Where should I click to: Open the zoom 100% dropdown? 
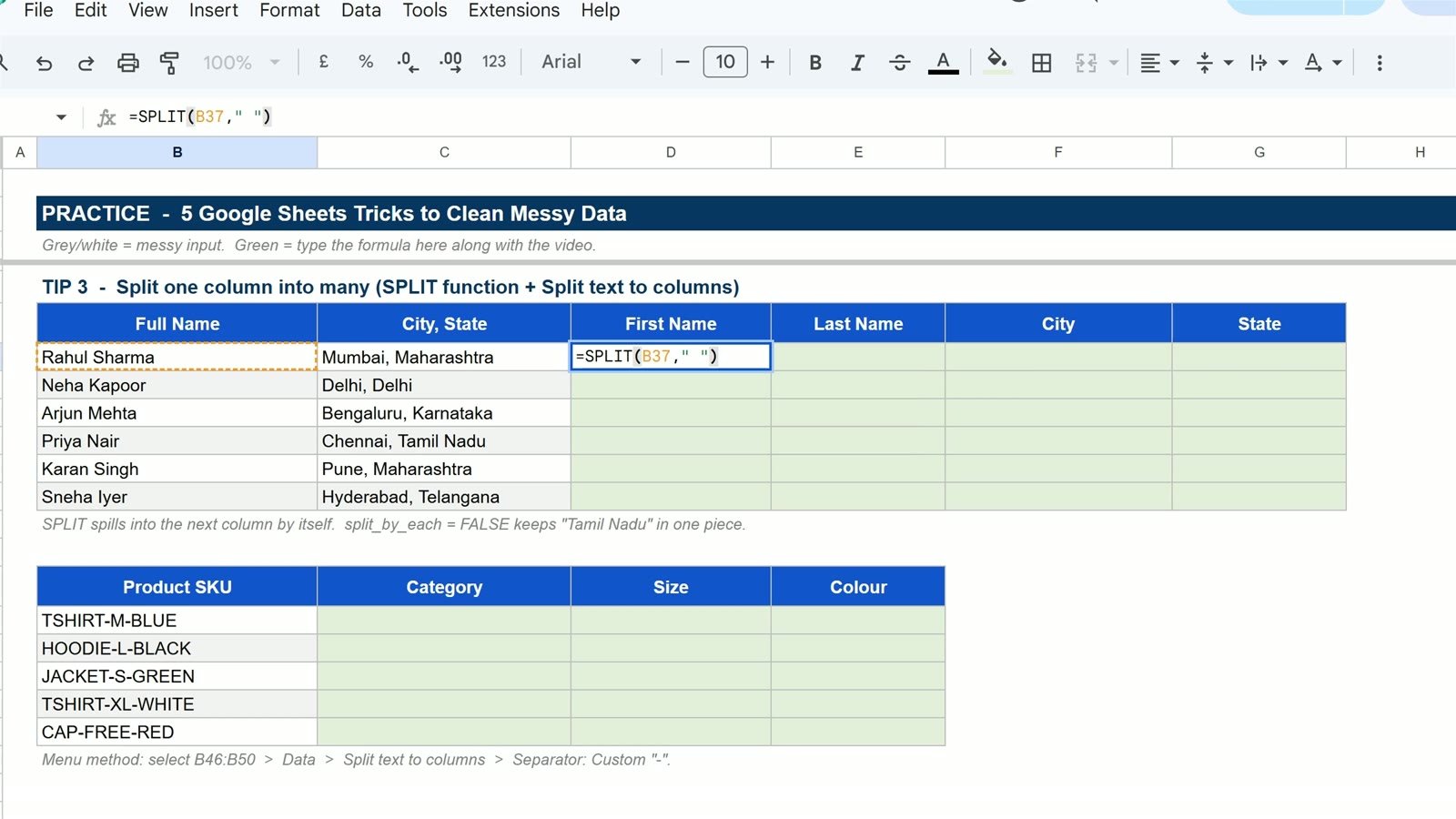click(241, 63)
